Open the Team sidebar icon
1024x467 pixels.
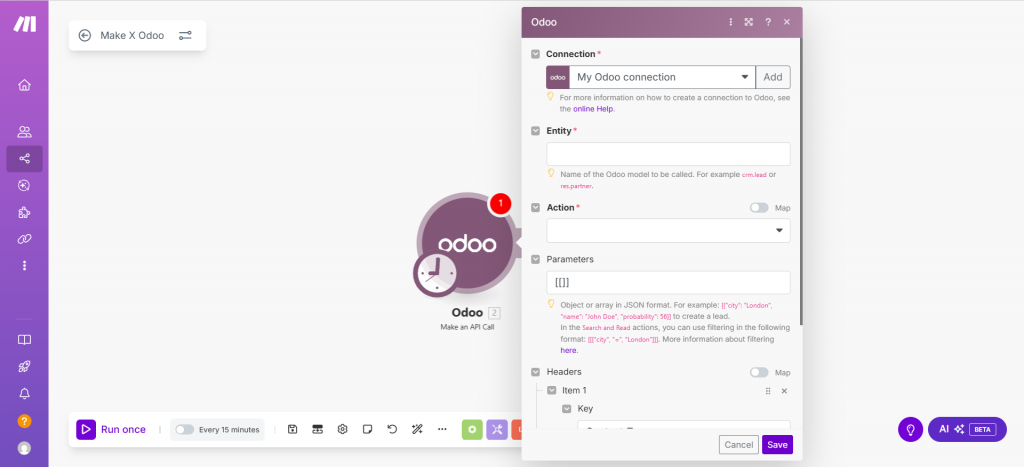(x=24, y=132)
